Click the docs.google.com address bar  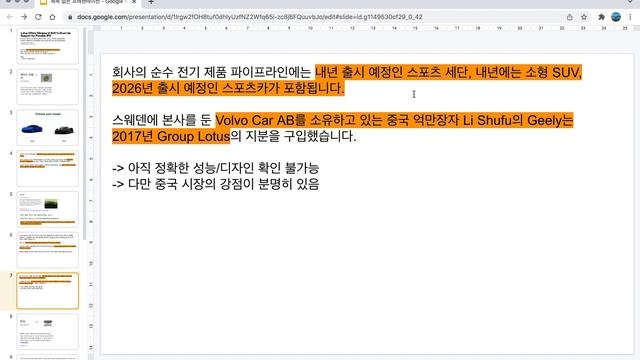[249, 17]
